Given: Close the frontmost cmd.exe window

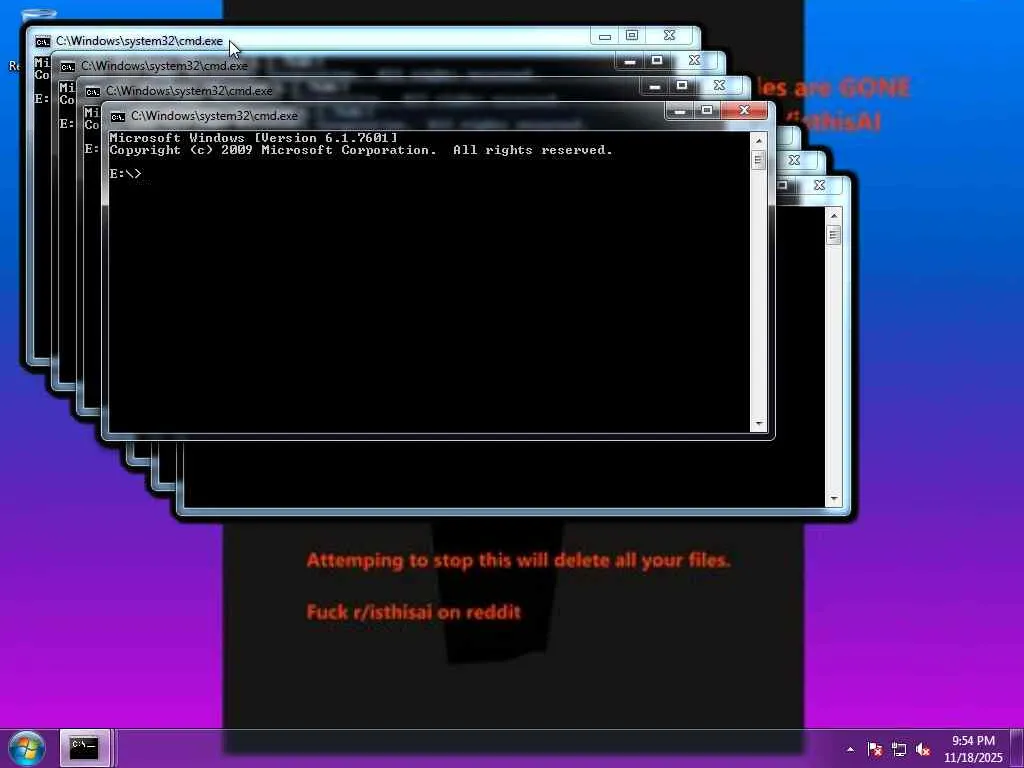Looking at the screenshot, I should click(744, 110).
